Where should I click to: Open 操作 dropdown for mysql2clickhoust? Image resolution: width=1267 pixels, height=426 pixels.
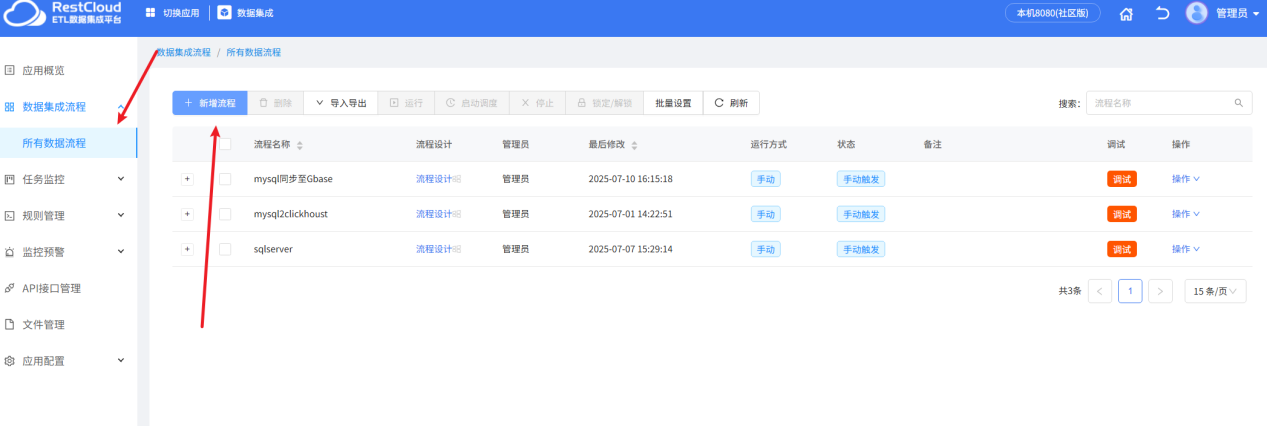[x=1185, y=214]
